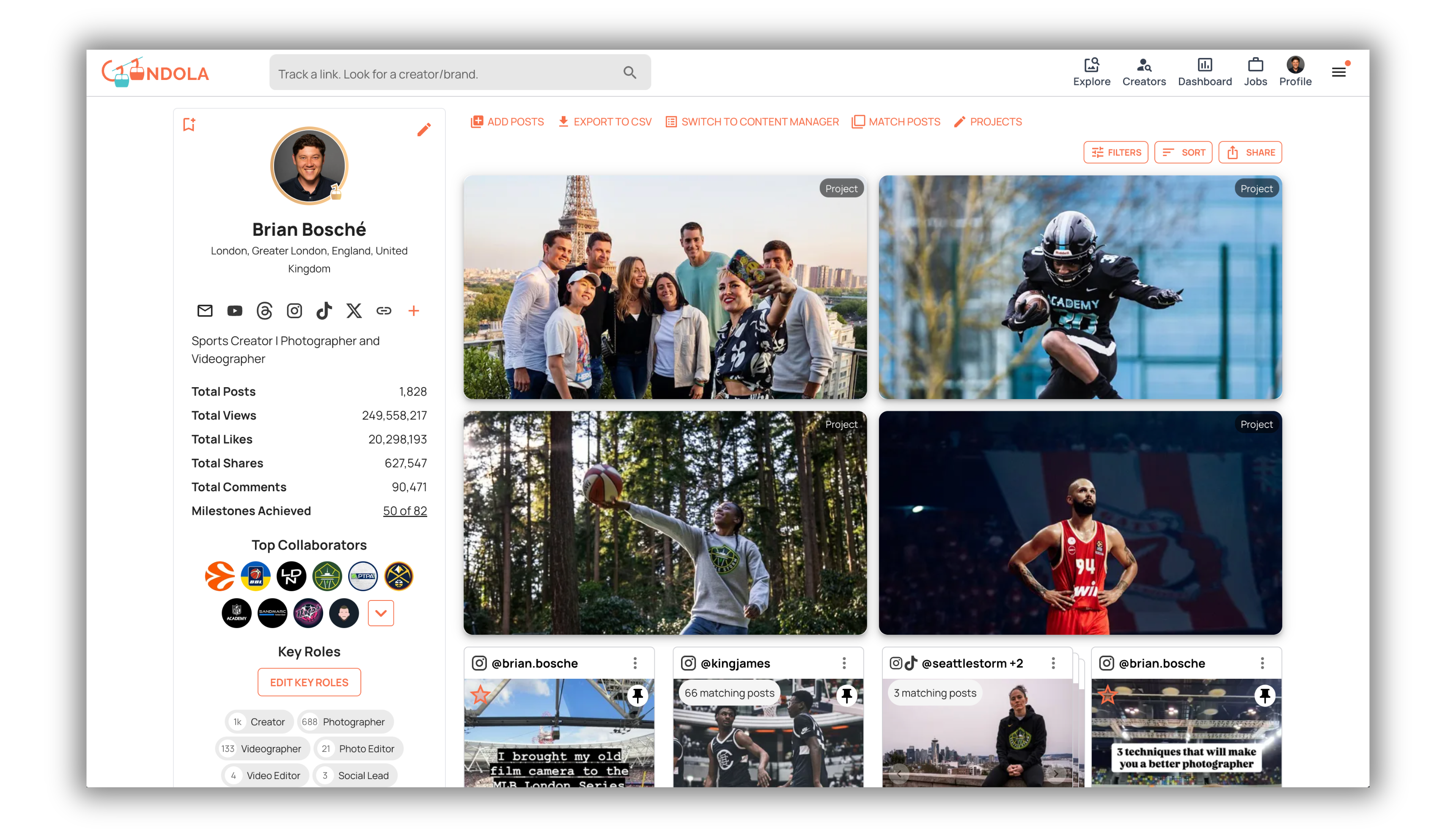The height and width of the screenshot is (837, 1456).
Task: Expand the Top Collaborators list
Action: click(x=380, y=613)
